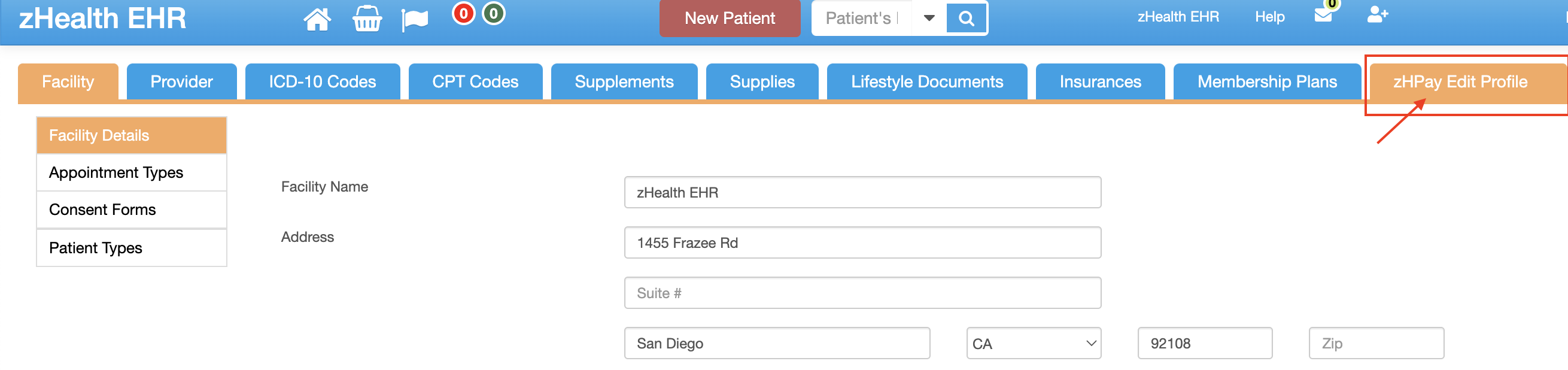The height and width of the screenshot is (370, 1568).
Task: Open the Help link
Action: (x=1270, y=17)
